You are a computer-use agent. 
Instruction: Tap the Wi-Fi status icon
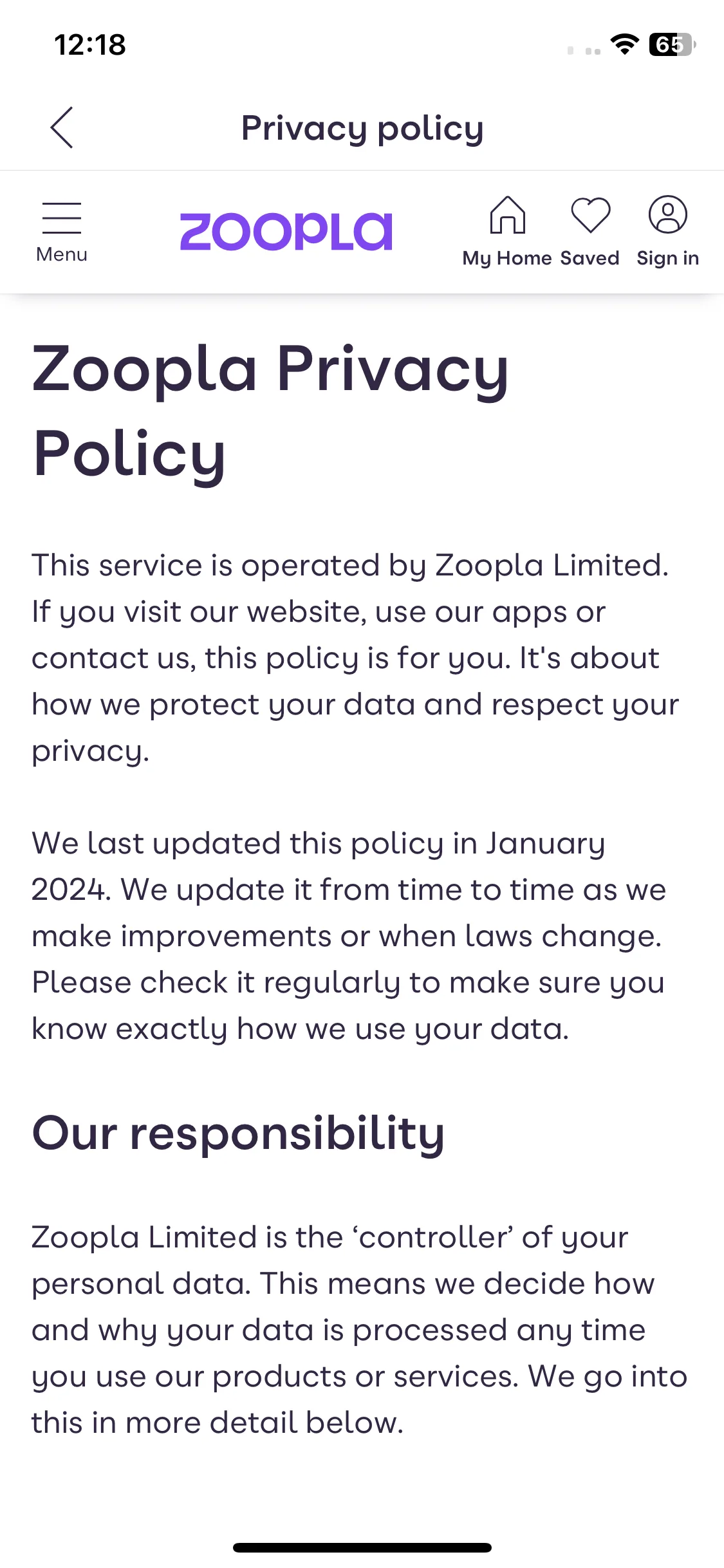pyautogui.click(x=624, y=44)
